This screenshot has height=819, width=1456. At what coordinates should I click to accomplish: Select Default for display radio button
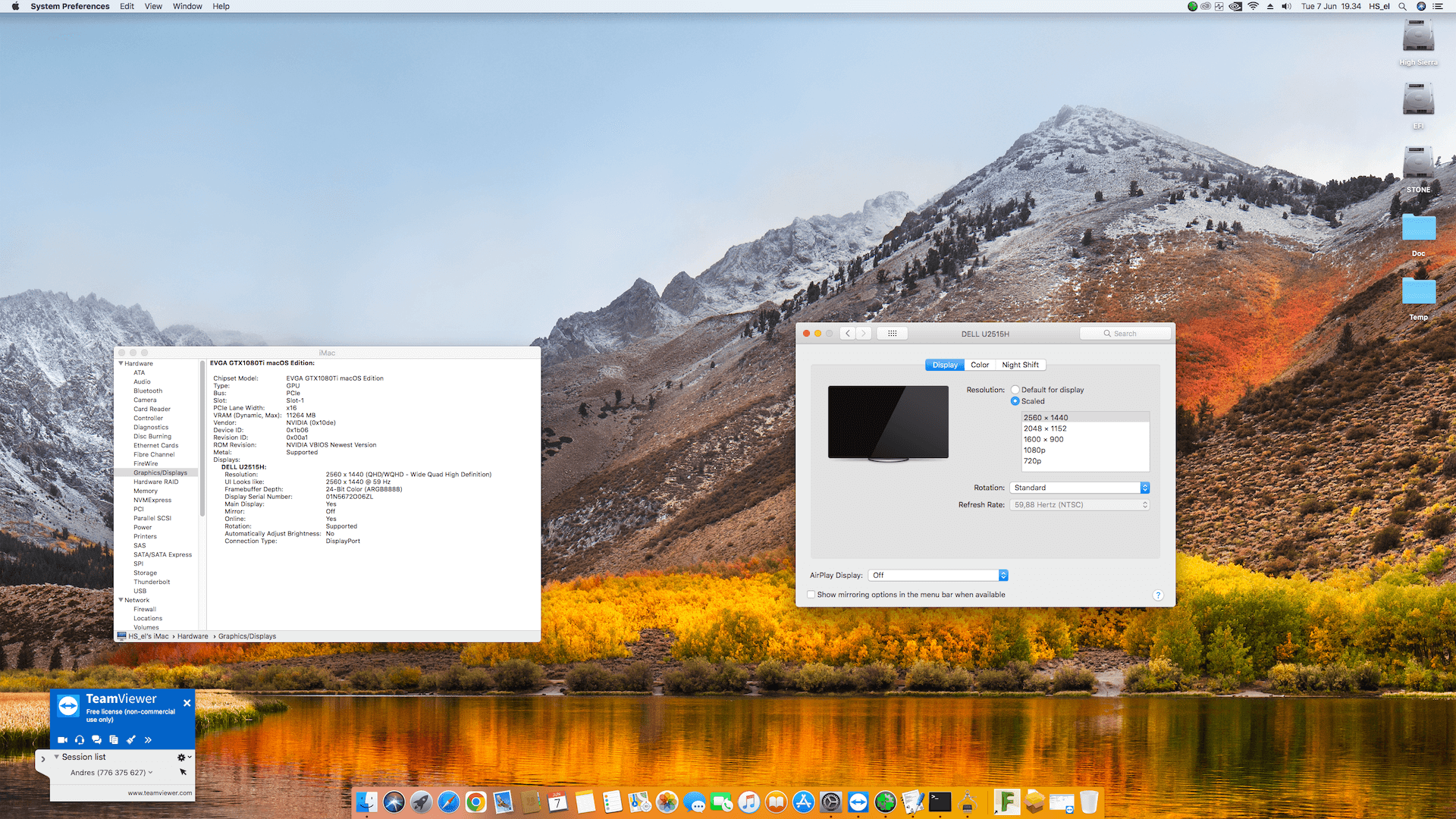pos(1015,390)
